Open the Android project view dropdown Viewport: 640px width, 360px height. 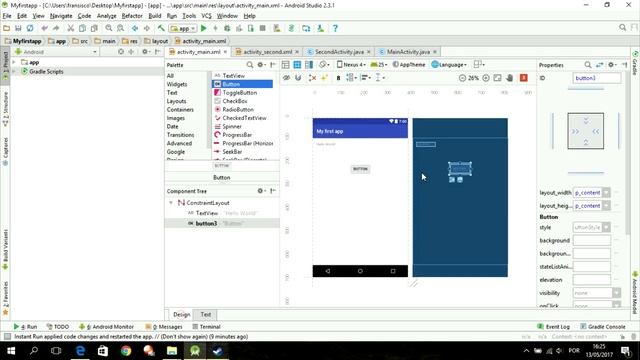pos(56,52)
